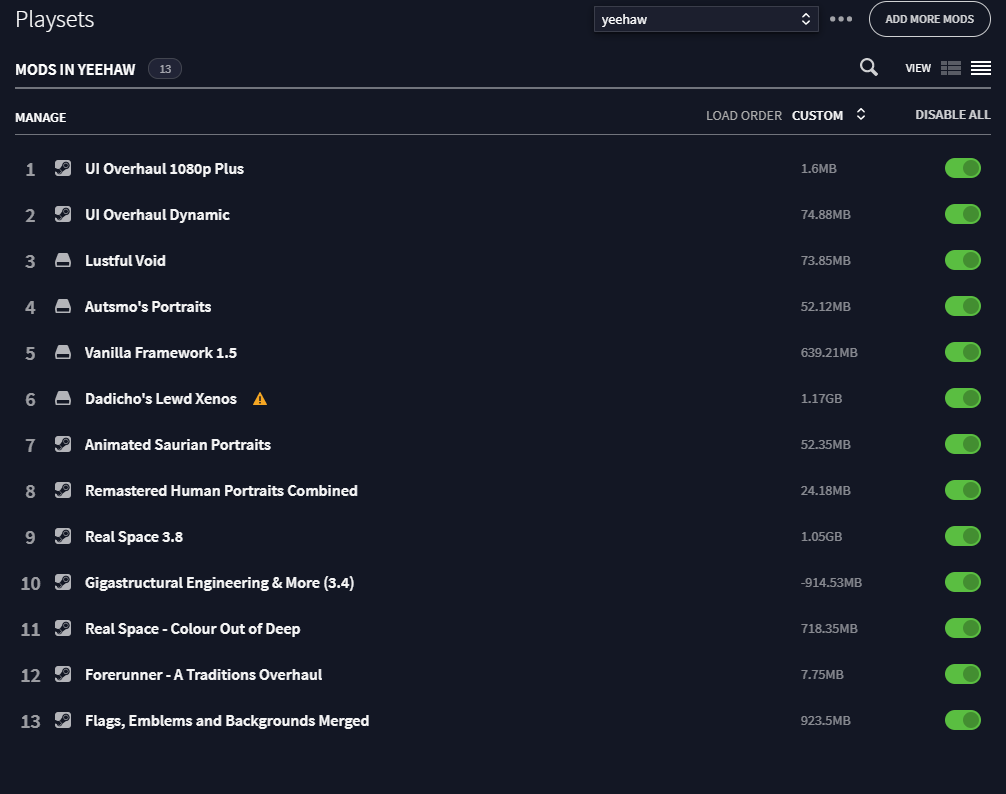This screenshot has width=1006, height=794.
Task: Select the Dadicho's Lewd Xenos mod name
Action: click(x=160, y=399)
